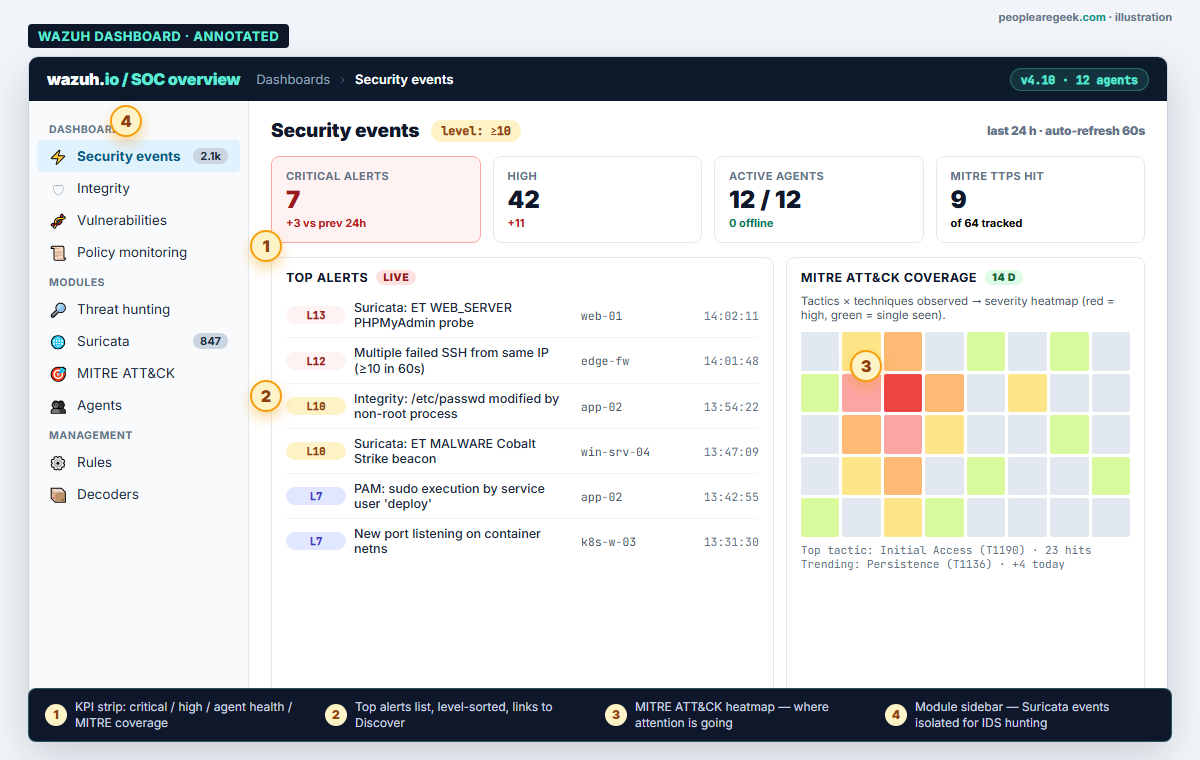Click the L13 level badge

coord(316,316)
